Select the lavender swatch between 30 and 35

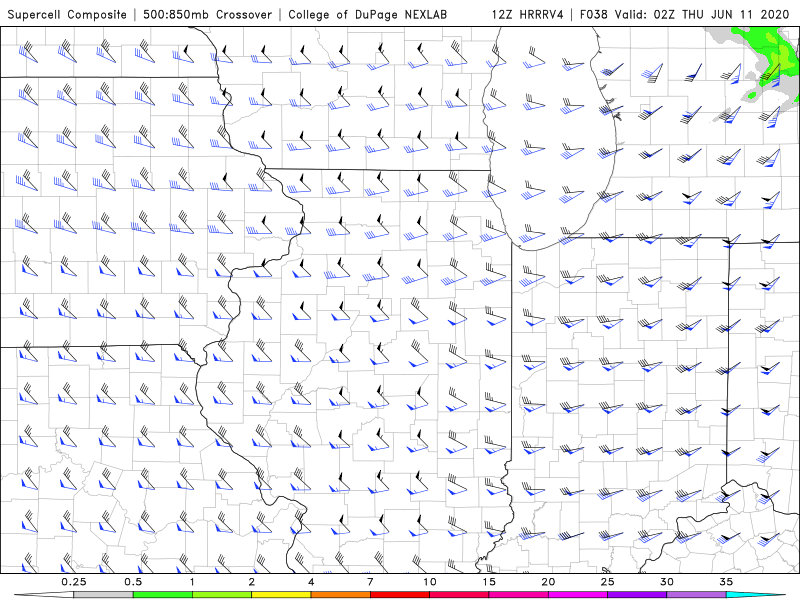click(x=696, y=595)
